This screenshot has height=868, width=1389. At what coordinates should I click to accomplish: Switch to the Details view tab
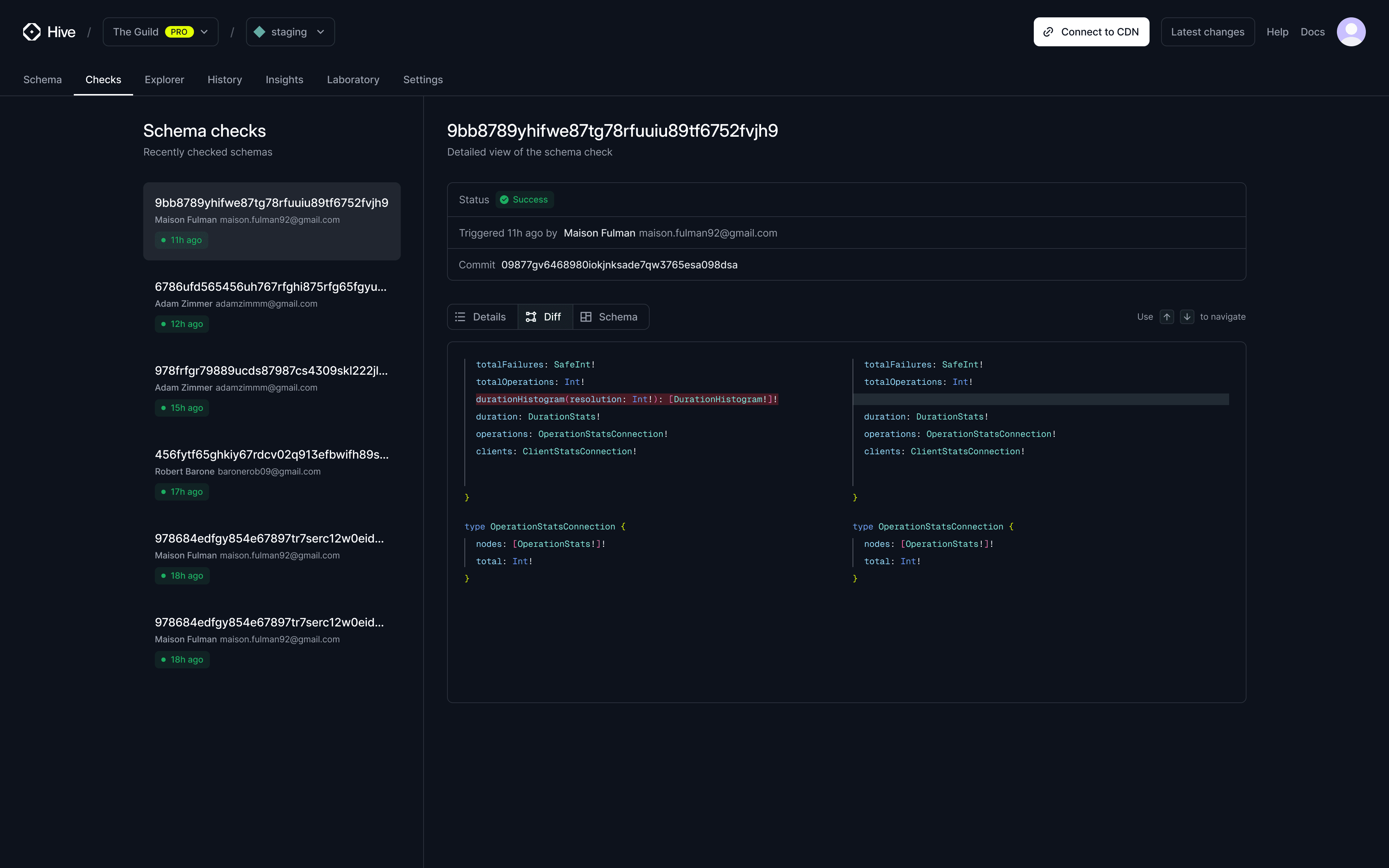(482, 317)
